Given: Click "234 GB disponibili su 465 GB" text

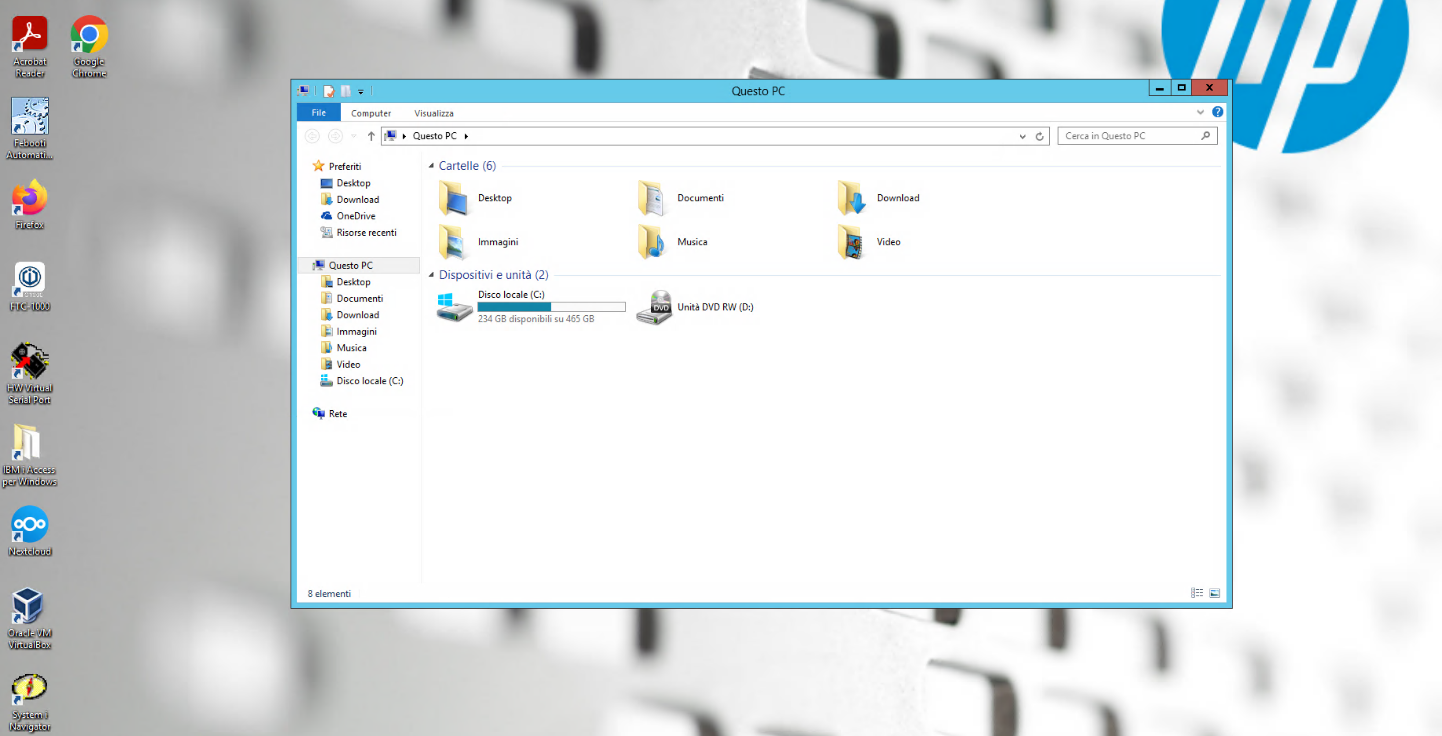Looking at the screenshot, I should pos(536,319).
